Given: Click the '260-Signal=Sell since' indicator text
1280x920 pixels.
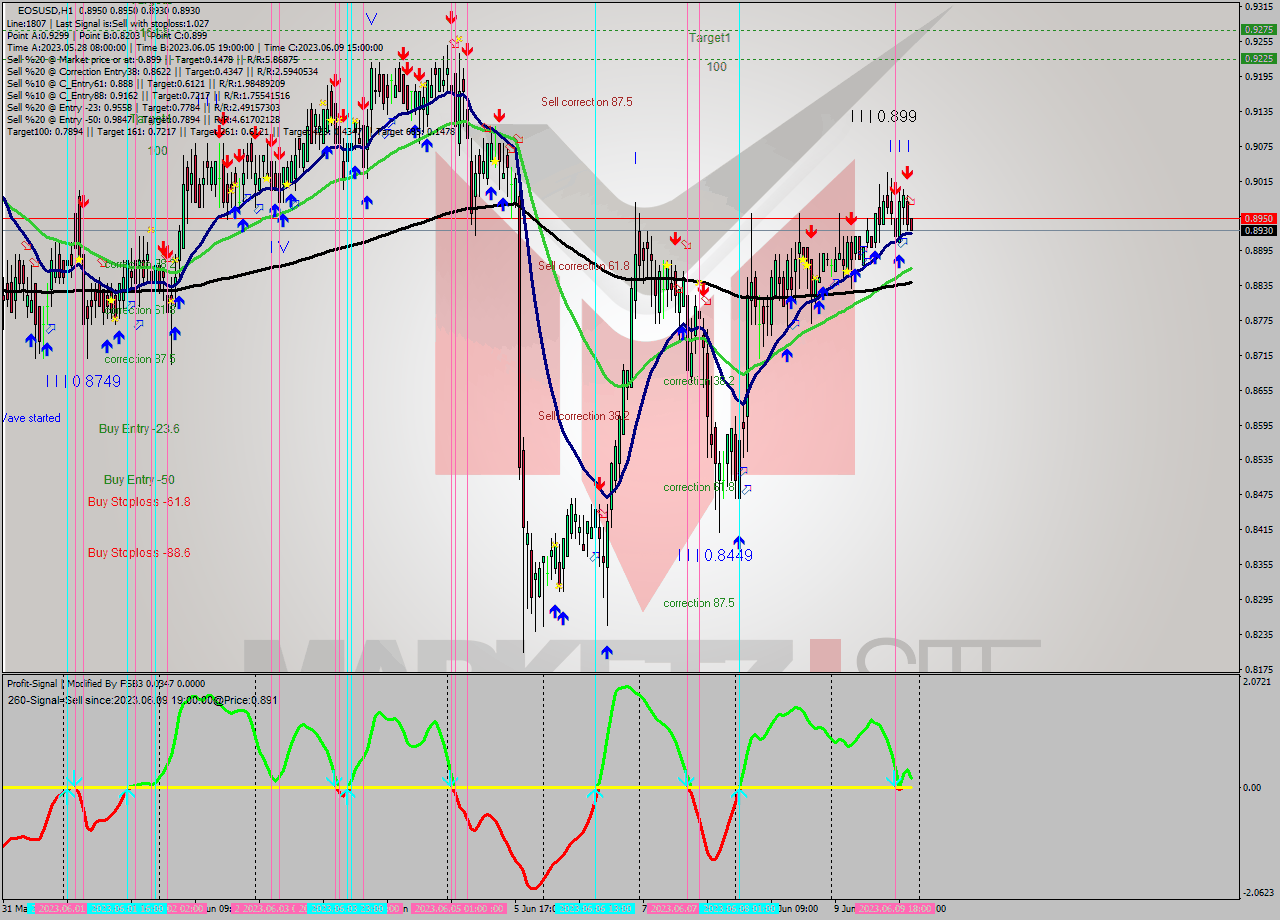Looking at the screenshot, I should coord(142,700).
